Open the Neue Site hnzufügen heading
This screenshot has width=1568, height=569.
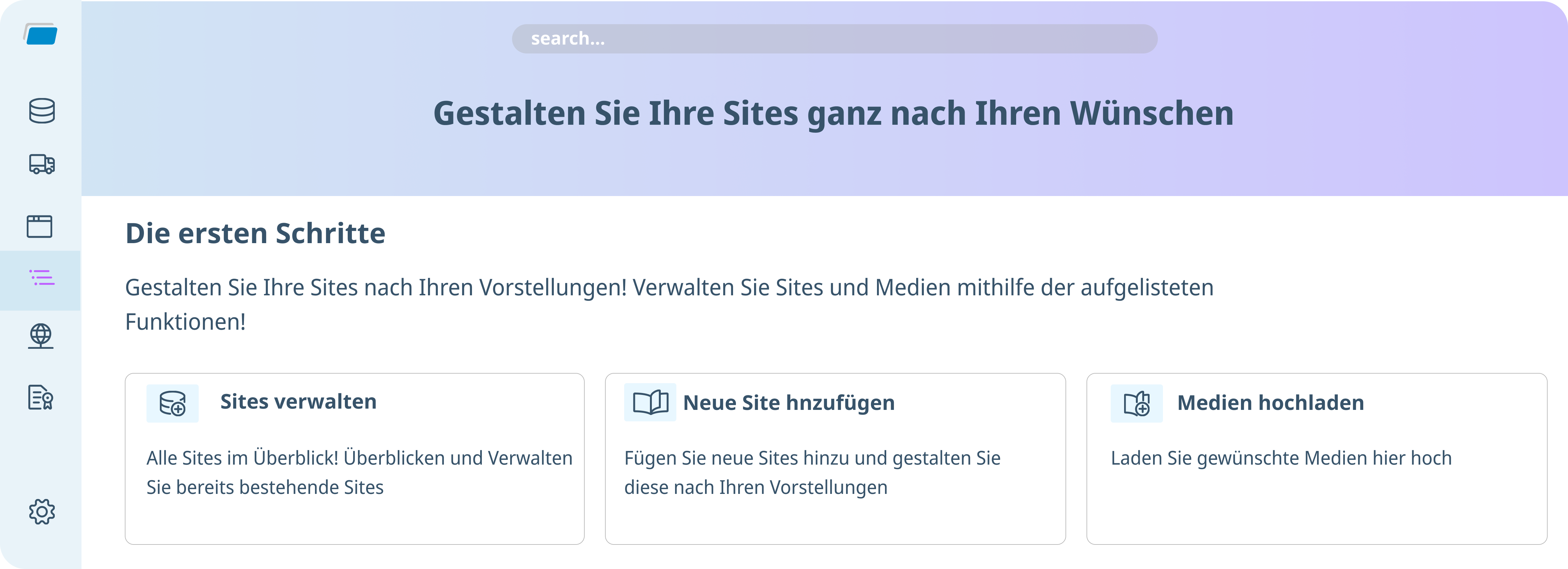pos(789,403)
